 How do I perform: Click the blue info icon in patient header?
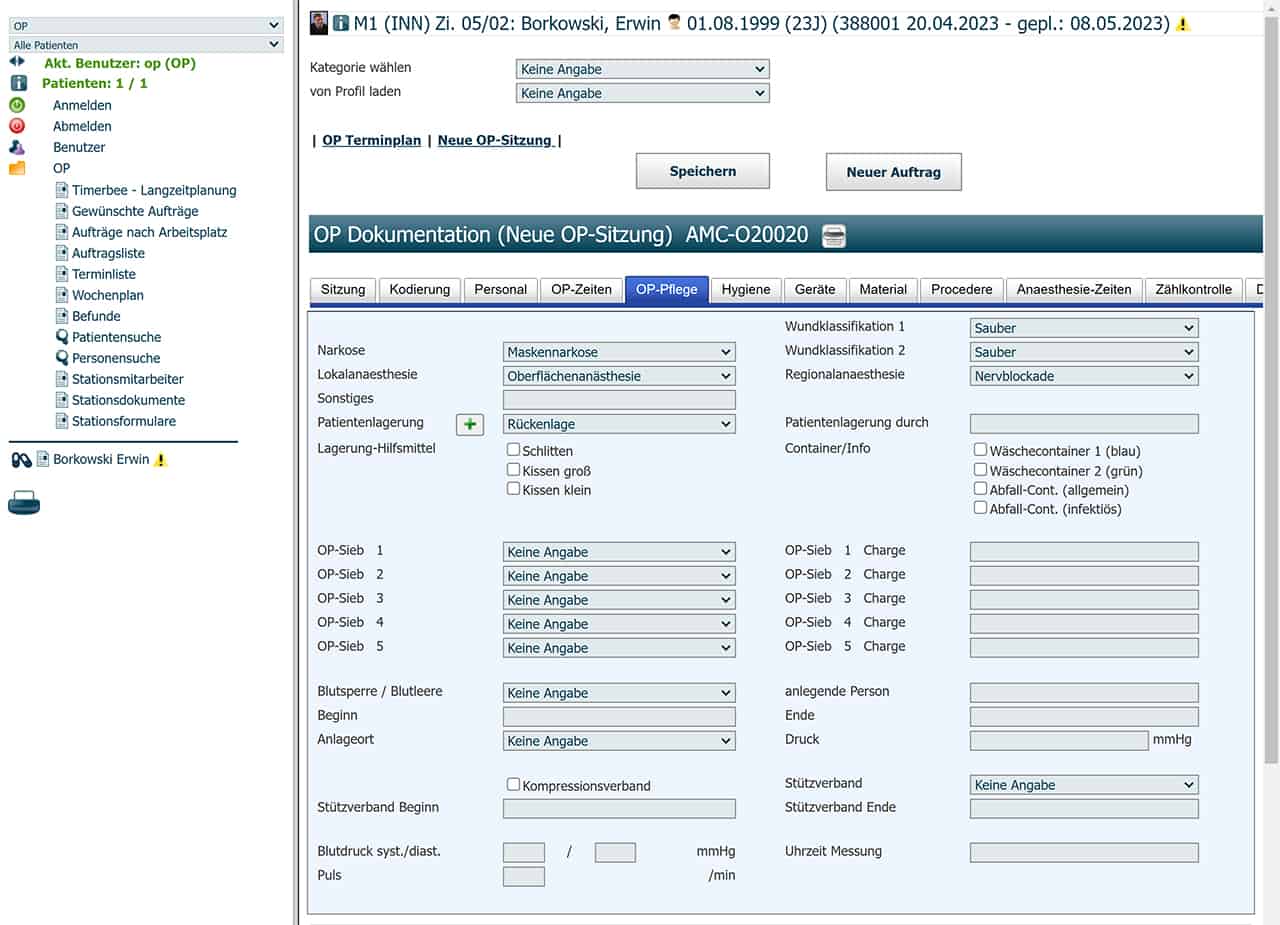(341, 23)
